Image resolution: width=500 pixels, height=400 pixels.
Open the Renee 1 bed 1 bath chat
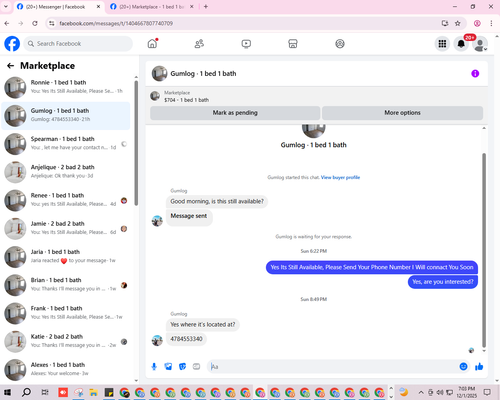66,200
